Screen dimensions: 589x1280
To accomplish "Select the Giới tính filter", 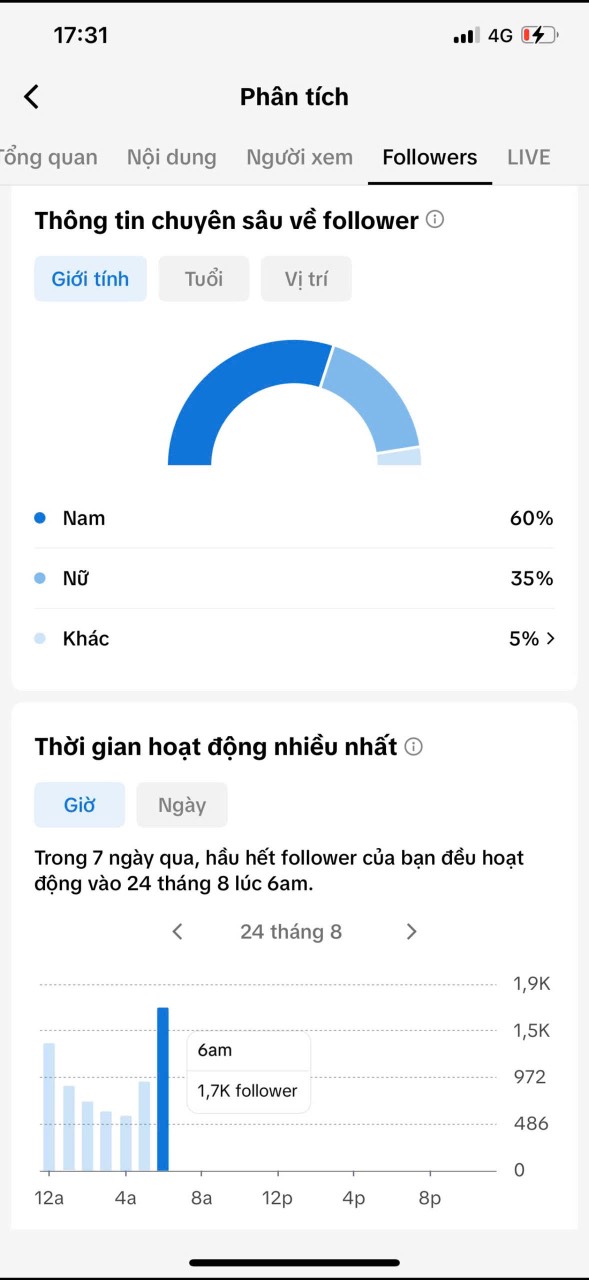I will click(x=90, y=279).
